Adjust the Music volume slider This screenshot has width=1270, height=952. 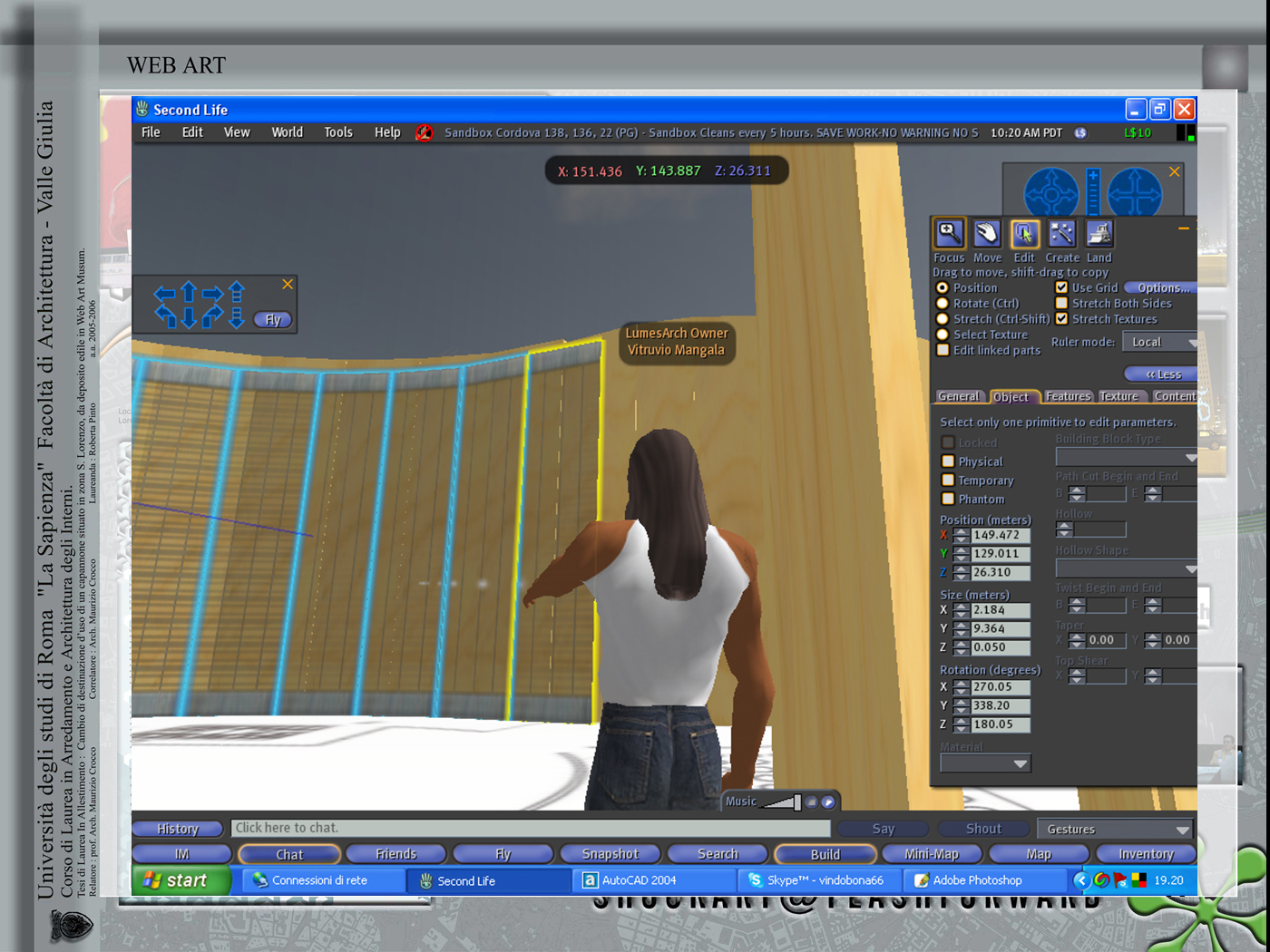pos(782,801)
